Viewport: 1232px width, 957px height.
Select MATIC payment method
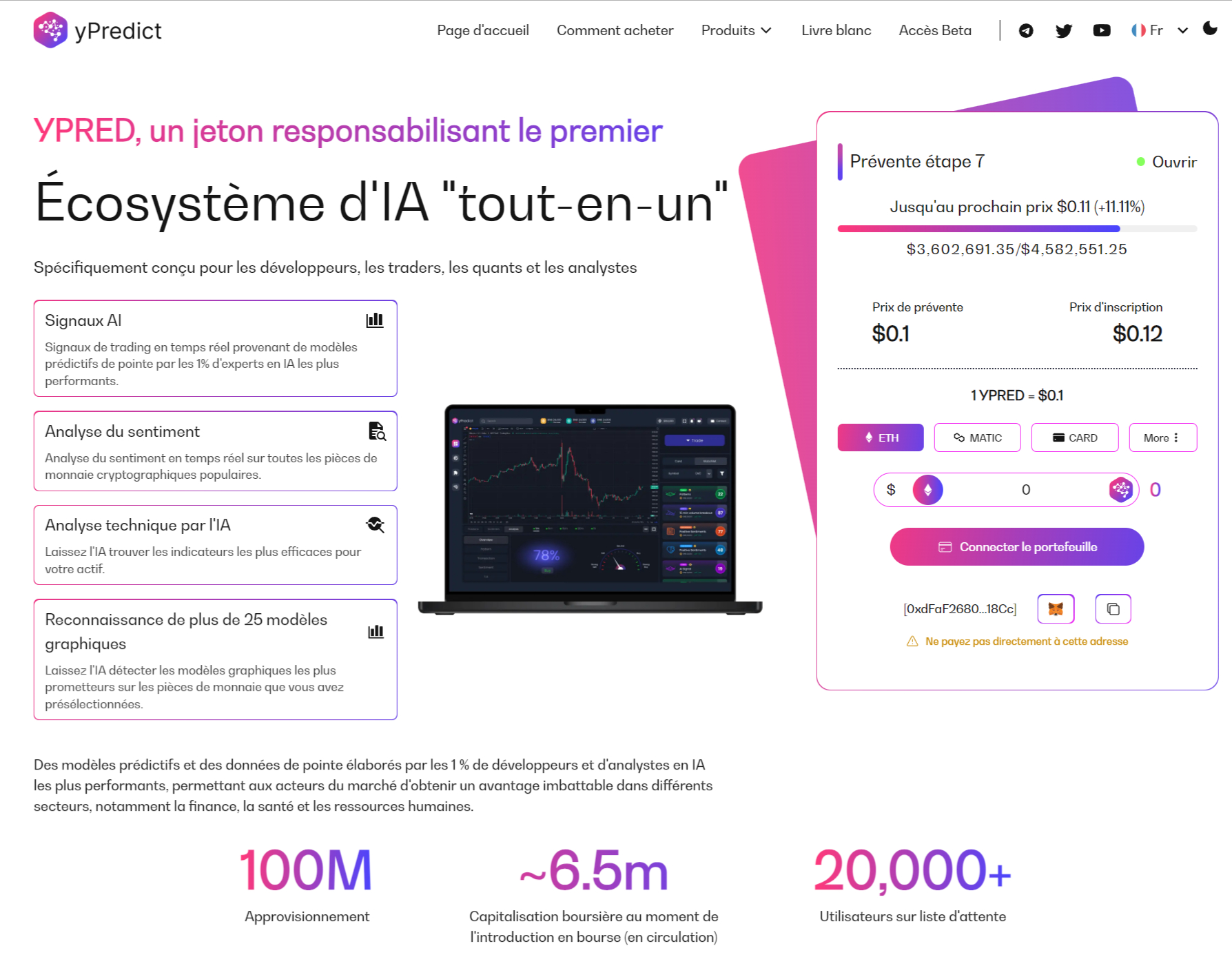(x=977, y=438)
